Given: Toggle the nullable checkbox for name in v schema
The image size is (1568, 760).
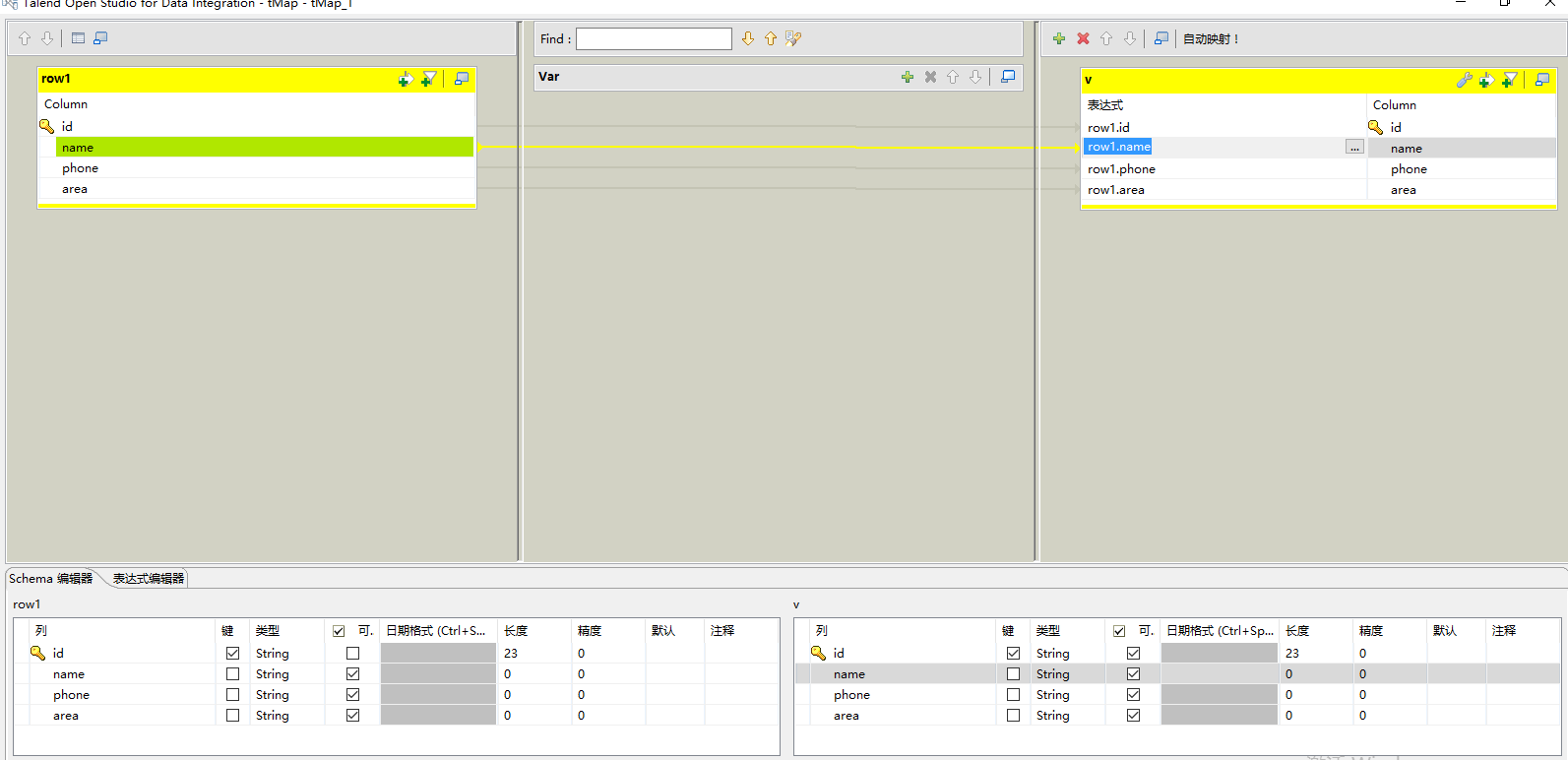Looking at the screenshot, I should pos(1133,674).
